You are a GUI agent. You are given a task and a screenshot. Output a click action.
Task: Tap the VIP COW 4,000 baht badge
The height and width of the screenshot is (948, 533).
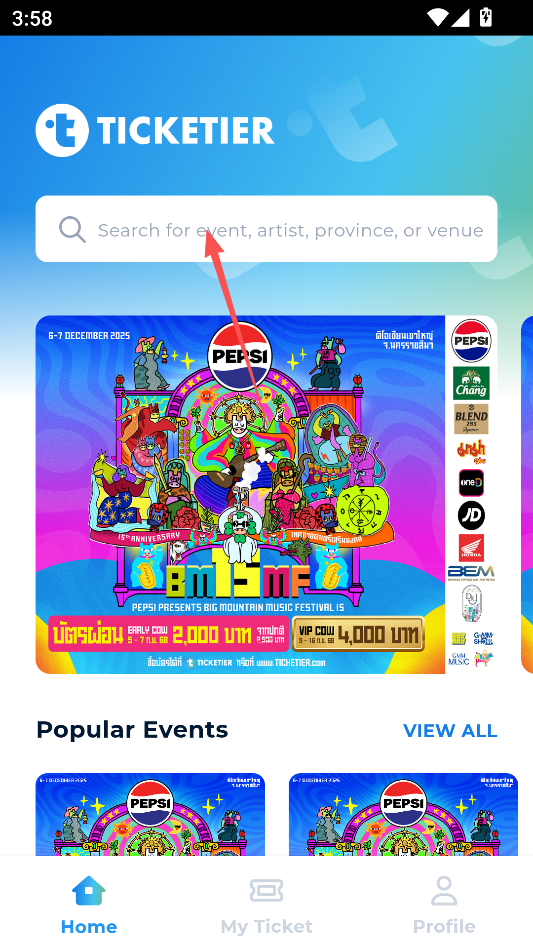(x=358, y=634)
